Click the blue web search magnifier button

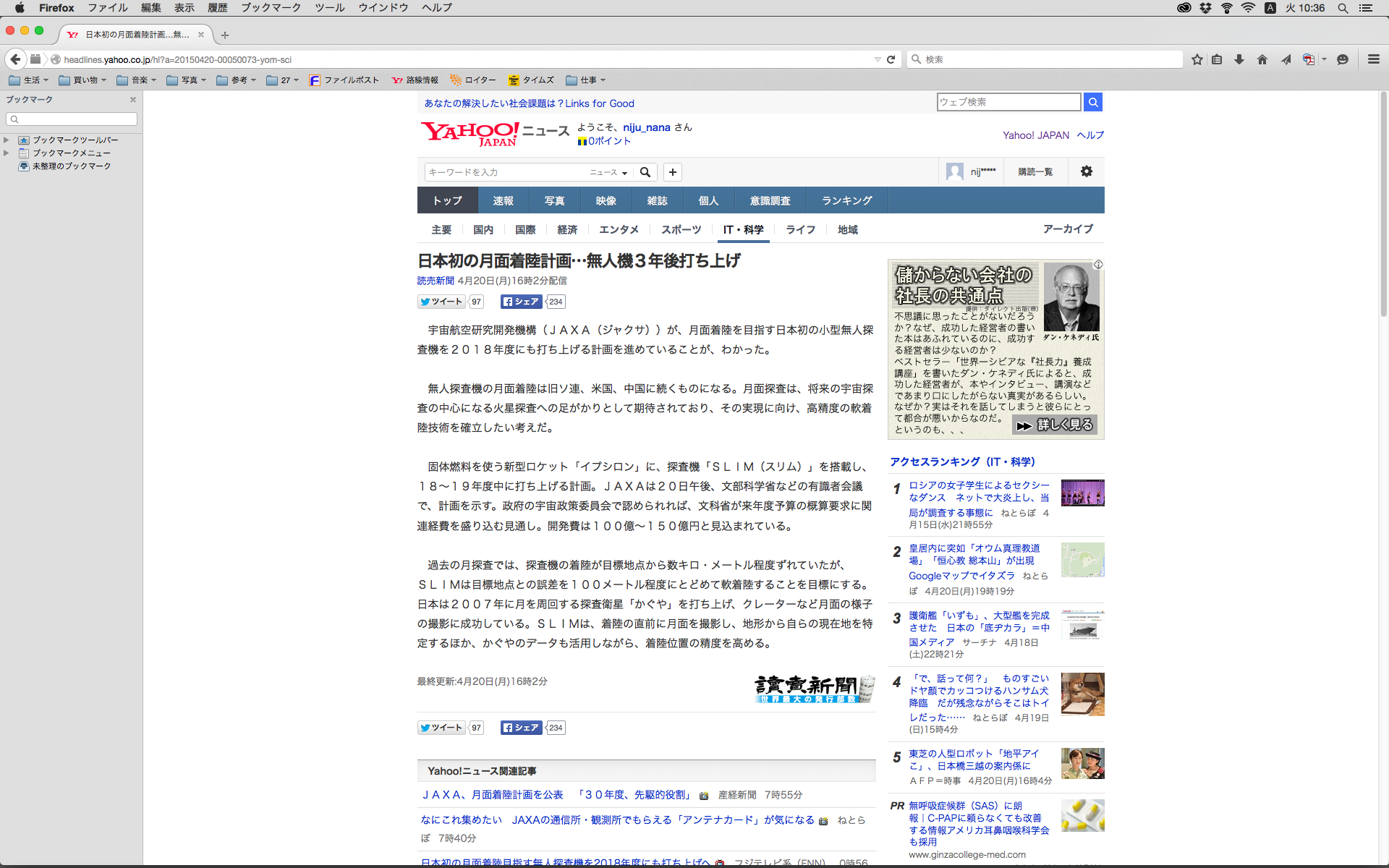pyautogui.click(x=1093, y=102)
